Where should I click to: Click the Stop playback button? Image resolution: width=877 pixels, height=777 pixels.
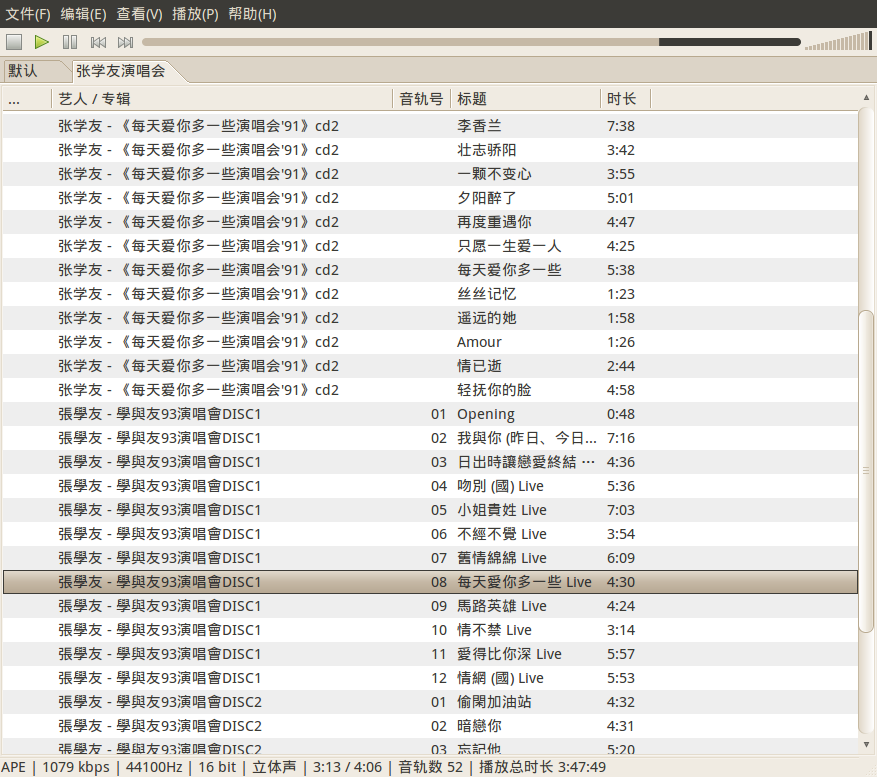[14, 42]
